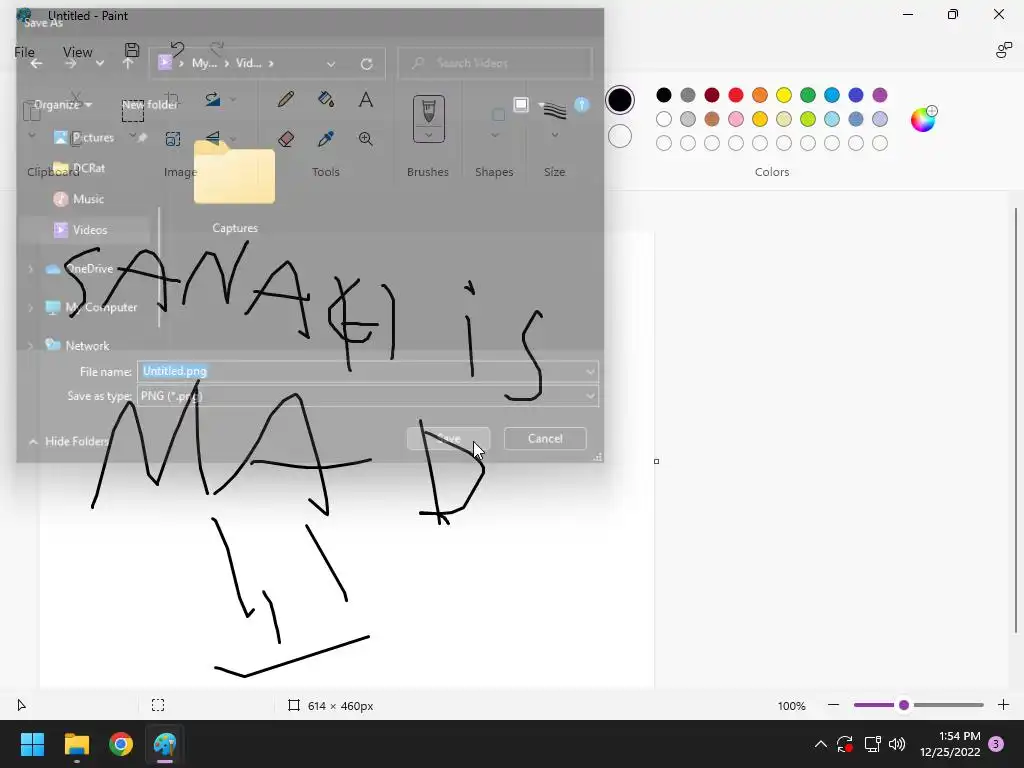Click the Vid... breadcrumb in address bar
This screenshot has height=768, width=1024.
click(248, 63)
